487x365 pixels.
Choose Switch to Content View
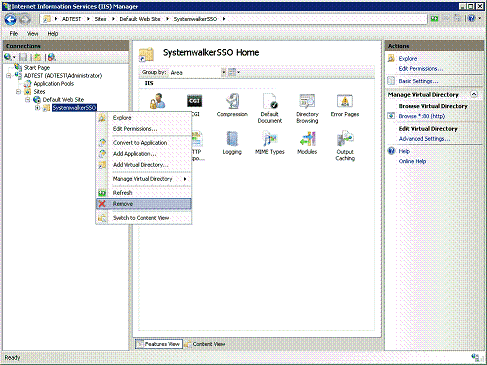click(144, 218)
